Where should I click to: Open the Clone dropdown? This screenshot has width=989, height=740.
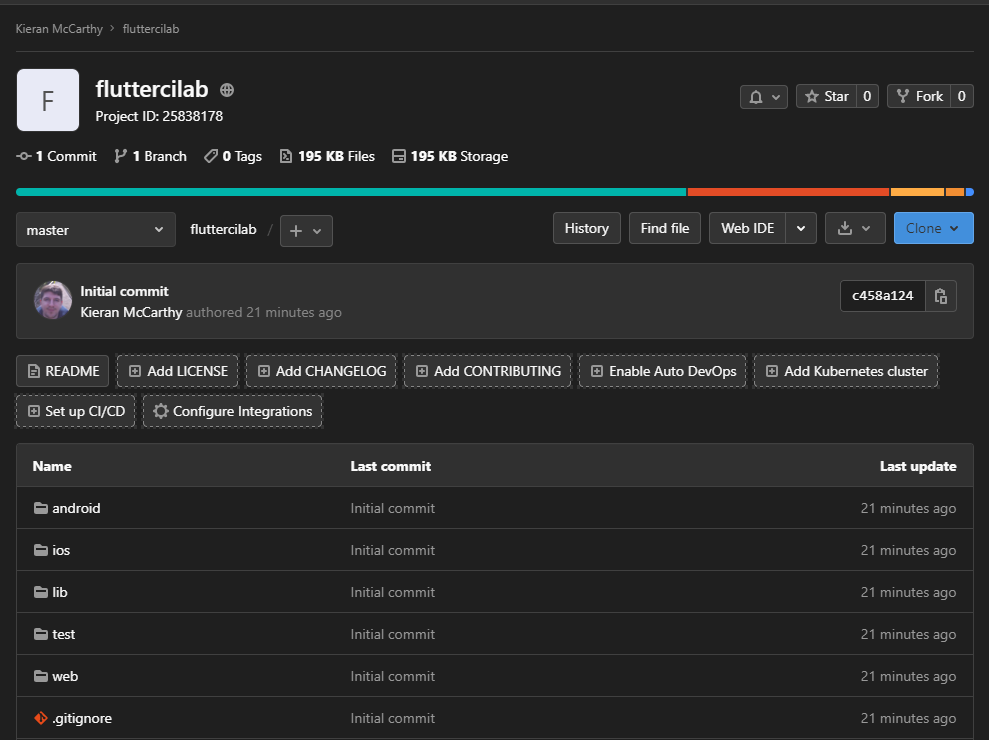click(x=933, y=228)
